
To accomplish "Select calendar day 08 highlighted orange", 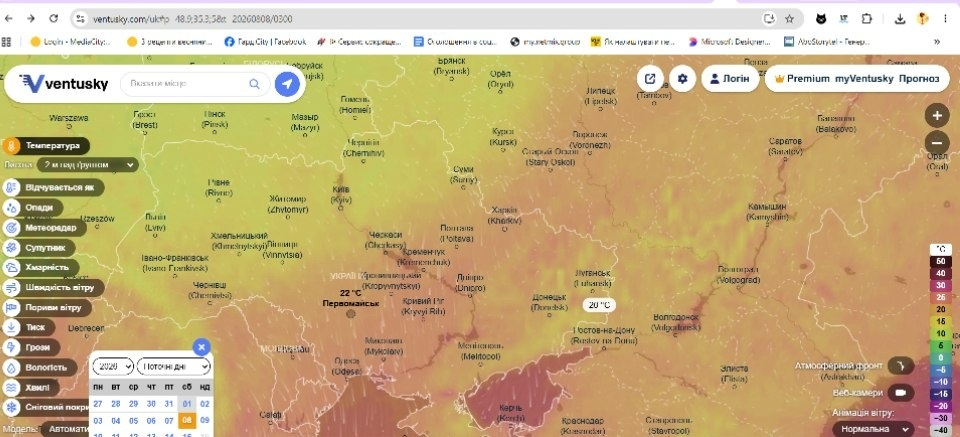I will [x=187, y=420].
